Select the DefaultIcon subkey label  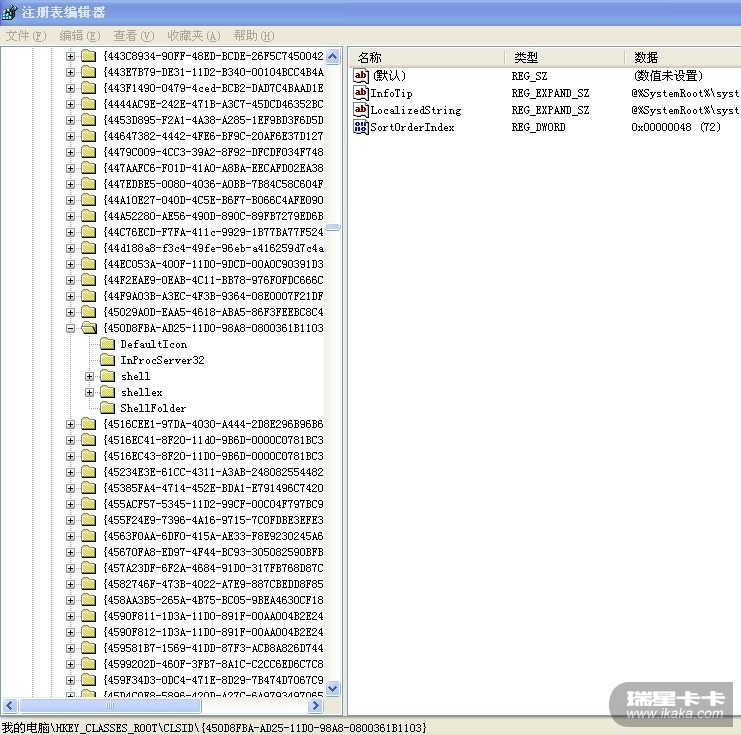pos(154,344)
